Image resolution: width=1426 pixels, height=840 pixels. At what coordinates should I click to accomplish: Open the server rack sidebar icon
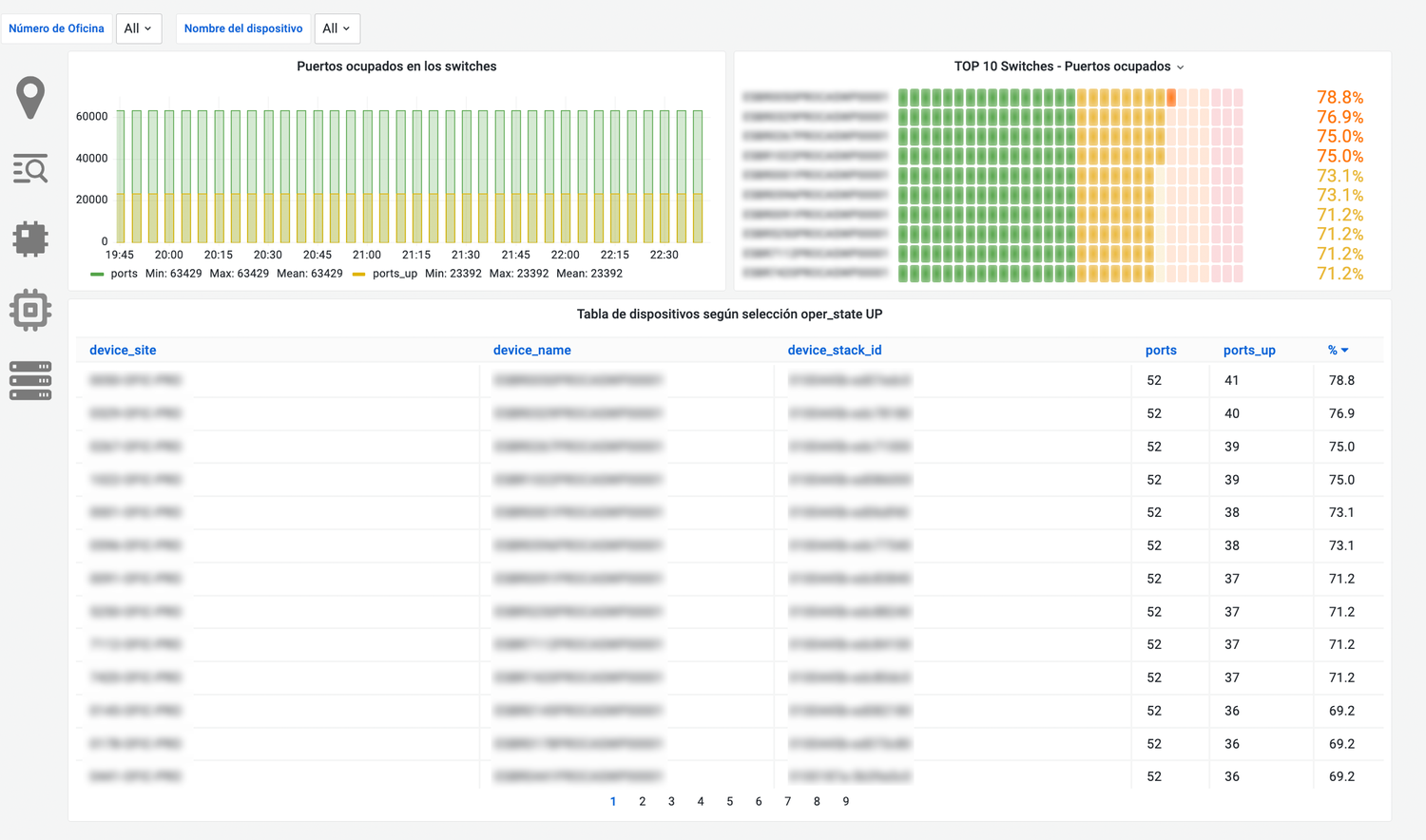coord(30,381)
